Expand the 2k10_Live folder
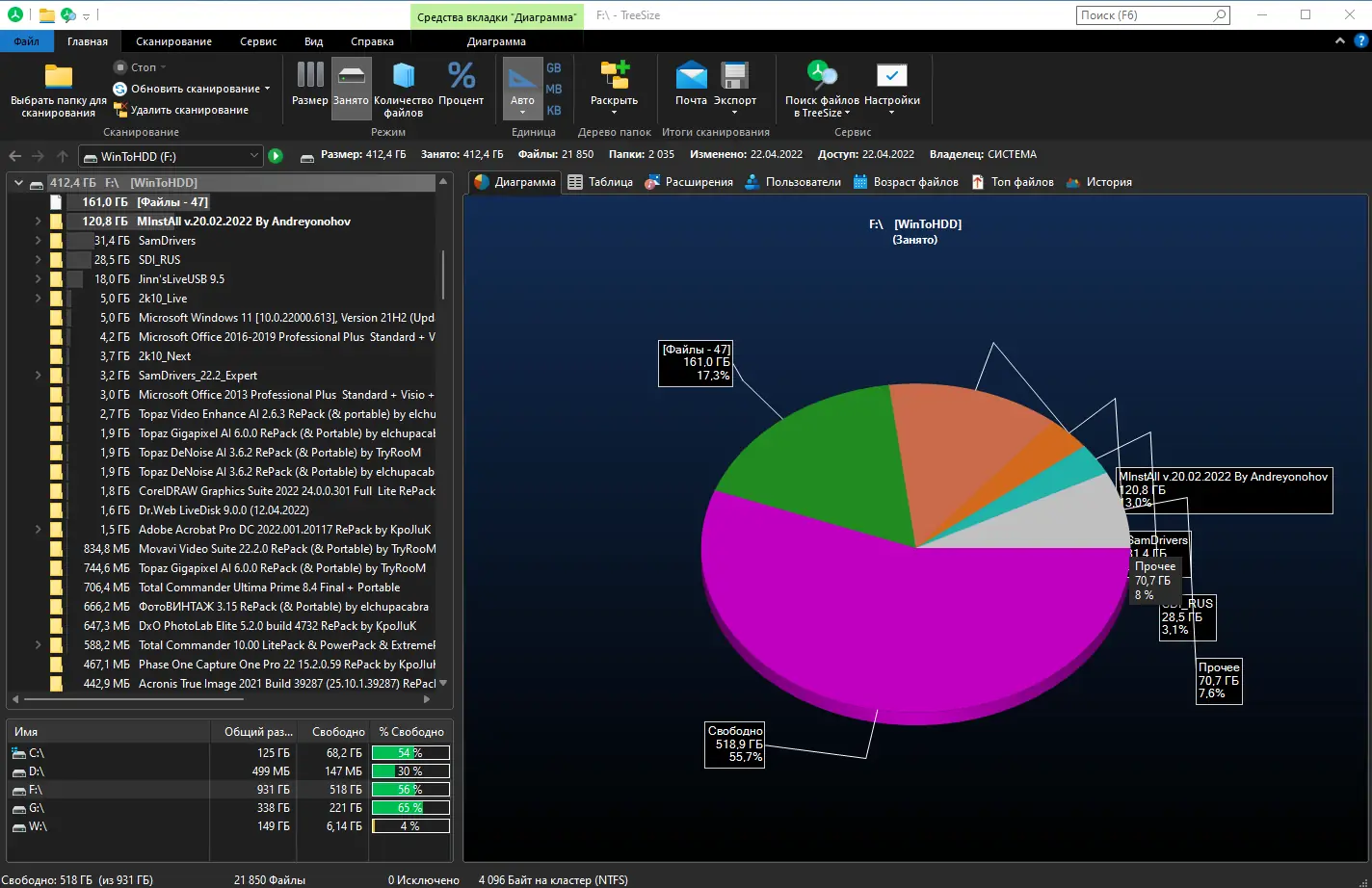1372x888 pixels. (38, 299)
